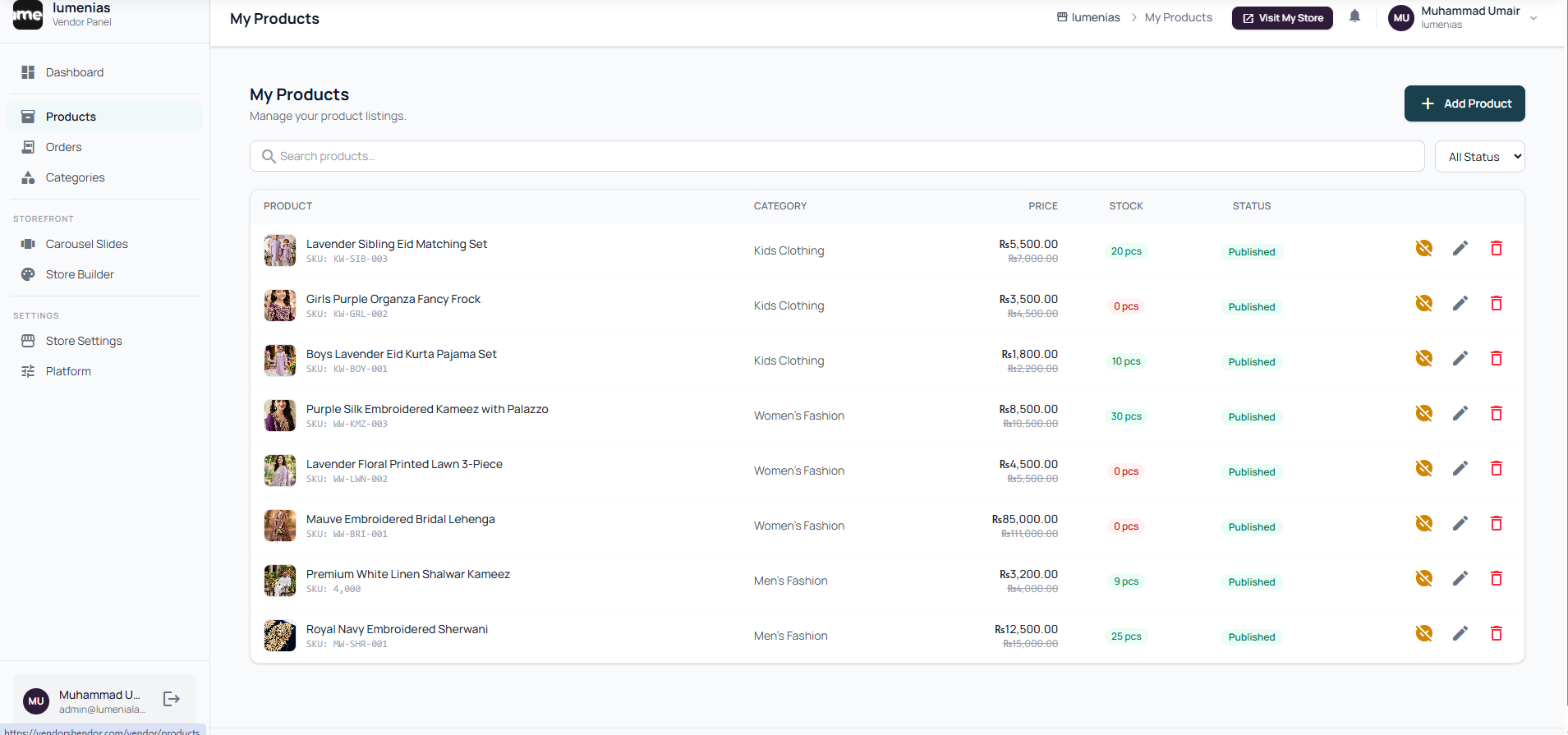The height and width of the screenshot is (735, 1568).
Task: Click lumenias breadcrumb link
Action: point(1088,17)
